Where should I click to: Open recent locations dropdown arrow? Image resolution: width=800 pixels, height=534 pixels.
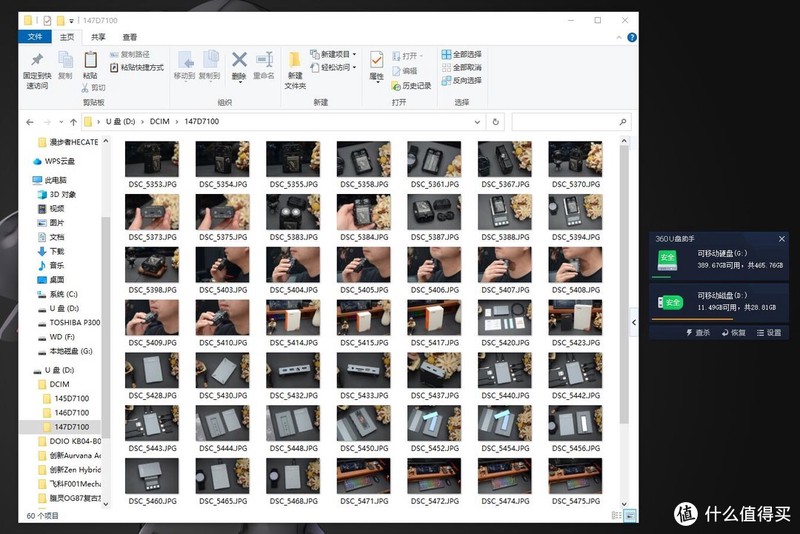tap(61, 122)
